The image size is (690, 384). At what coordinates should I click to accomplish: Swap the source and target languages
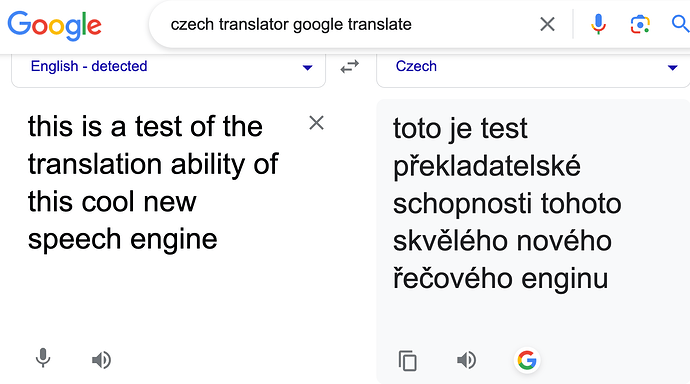click(350, 66)
